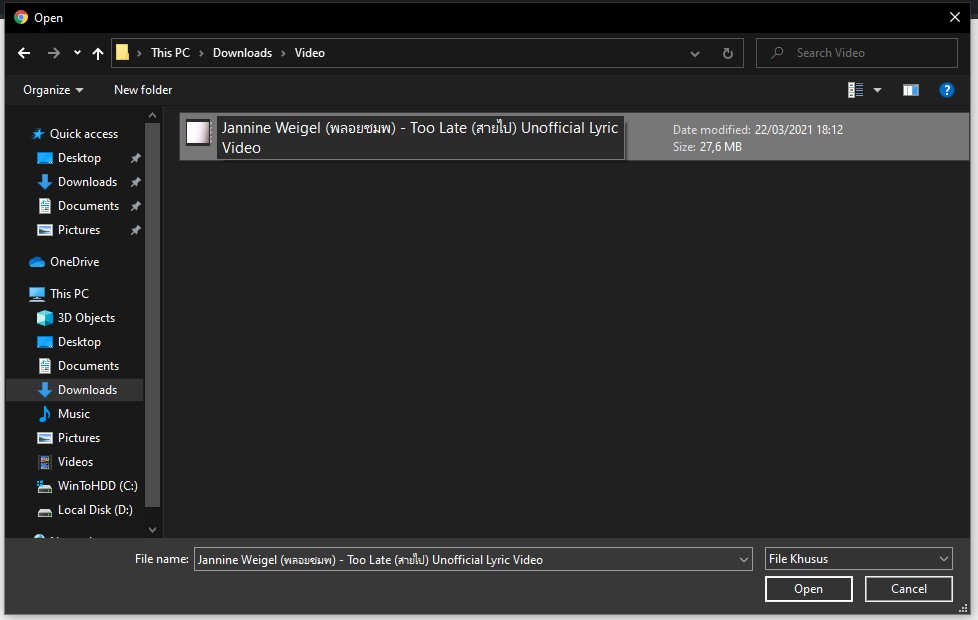Click the Date modified info text

(x=758, y=130)
